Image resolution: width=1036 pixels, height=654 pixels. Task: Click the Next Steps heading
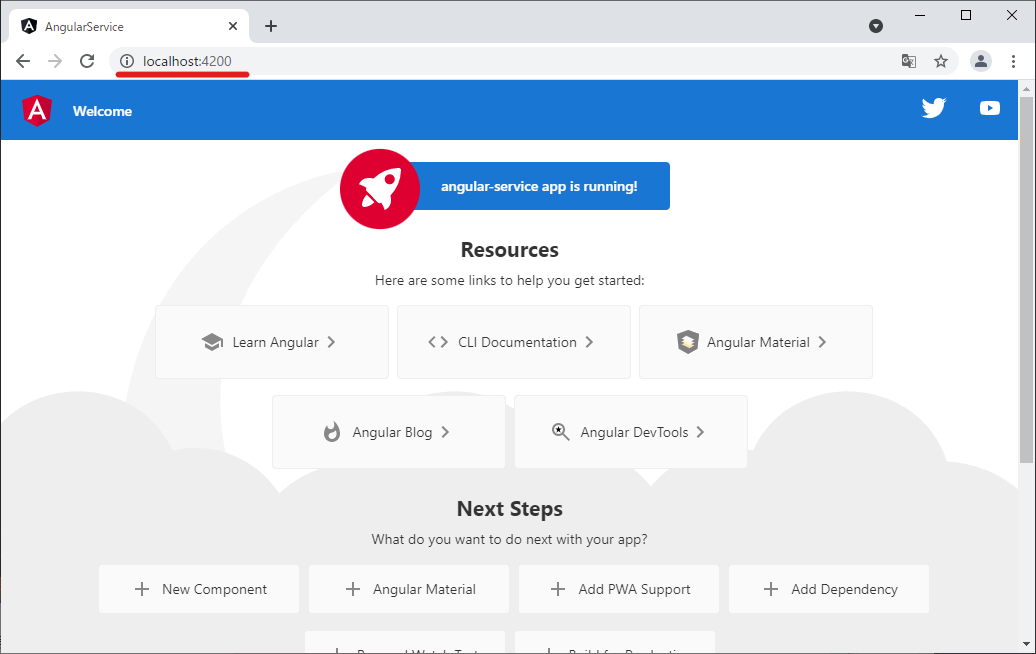[x=509, y=509]
